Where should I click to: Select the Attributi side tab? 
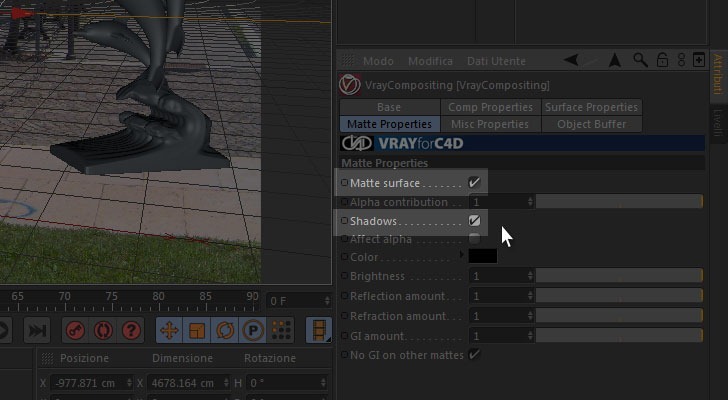click(718, 74)
